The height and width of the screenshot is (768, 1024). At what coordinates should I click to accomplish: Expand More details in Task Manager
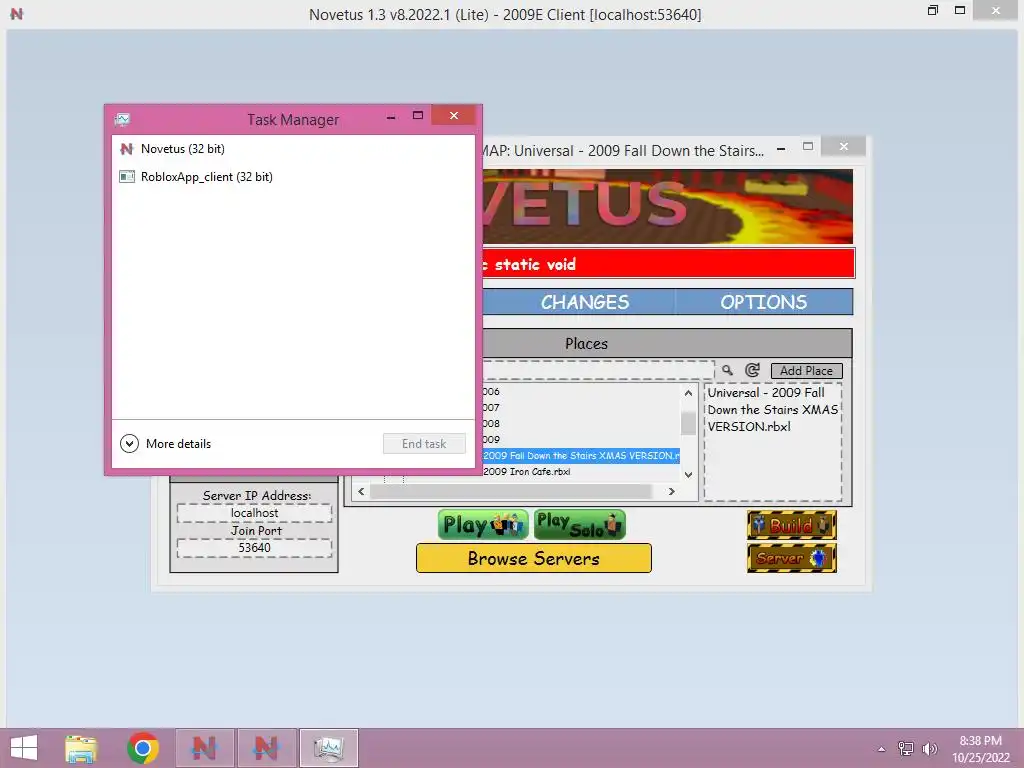point(166,444)
